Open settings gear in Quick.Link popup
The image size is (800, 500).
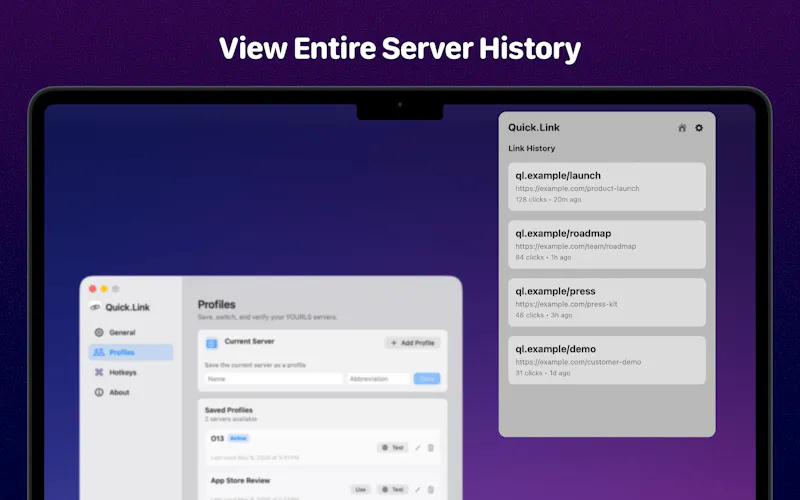(699, 128)
